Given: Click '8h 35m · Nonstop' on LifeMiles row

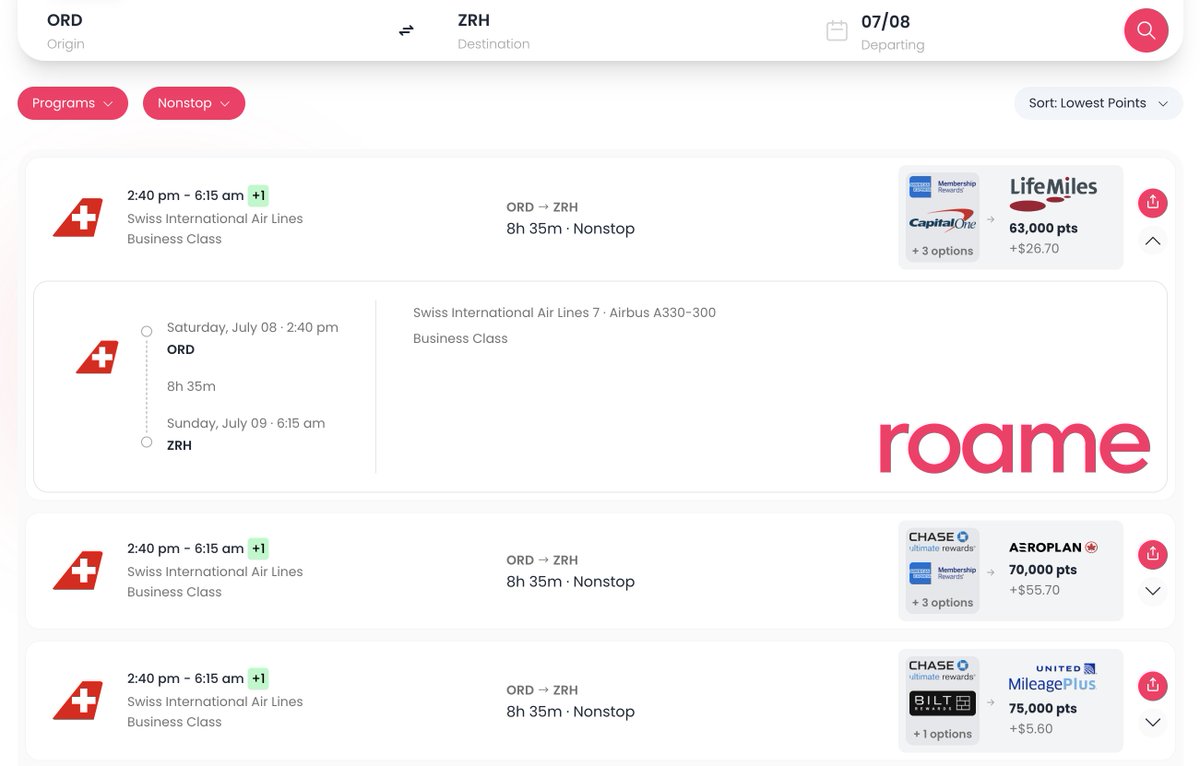Looking at the screenshot, I should [x=570, y=228].
